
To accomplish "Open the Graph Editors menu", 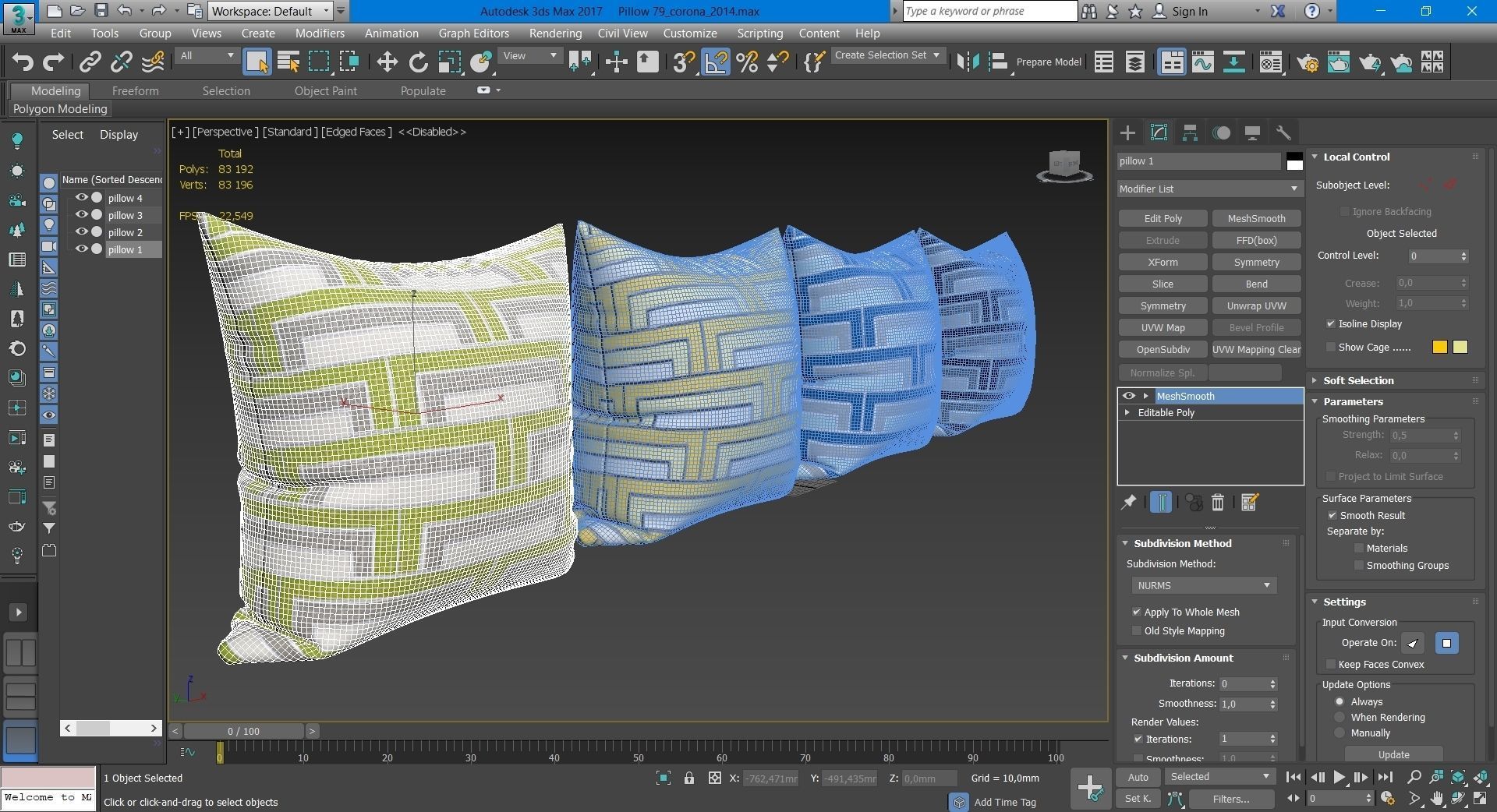I will click(x=473, y=33).
